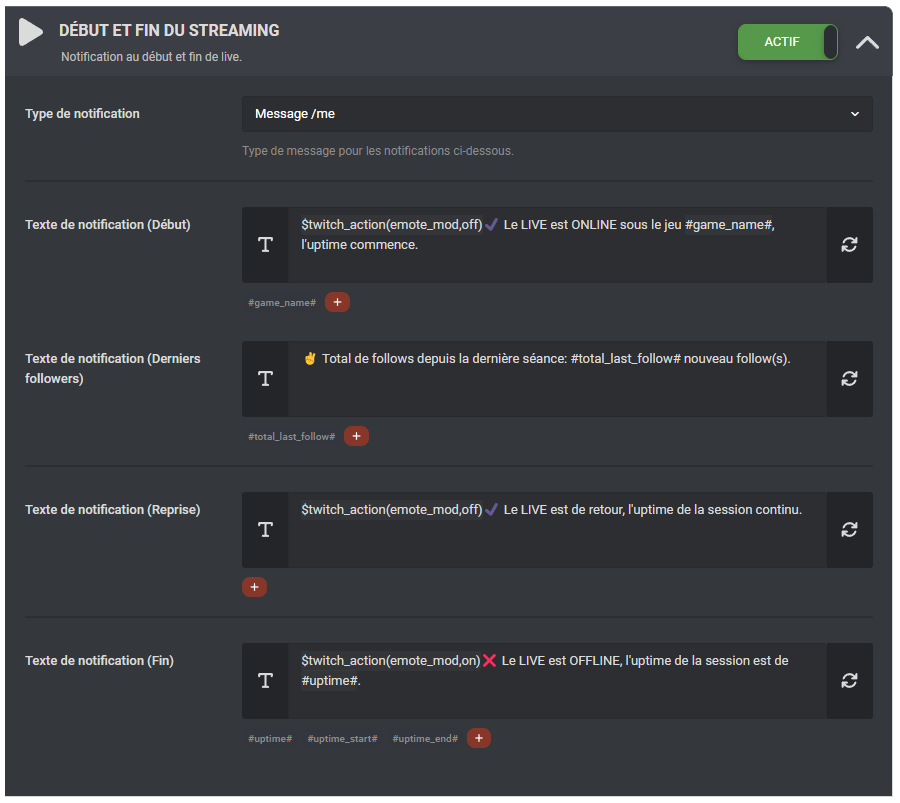
Task: Open the Type de notification dropdown
Action: point(557,114)
